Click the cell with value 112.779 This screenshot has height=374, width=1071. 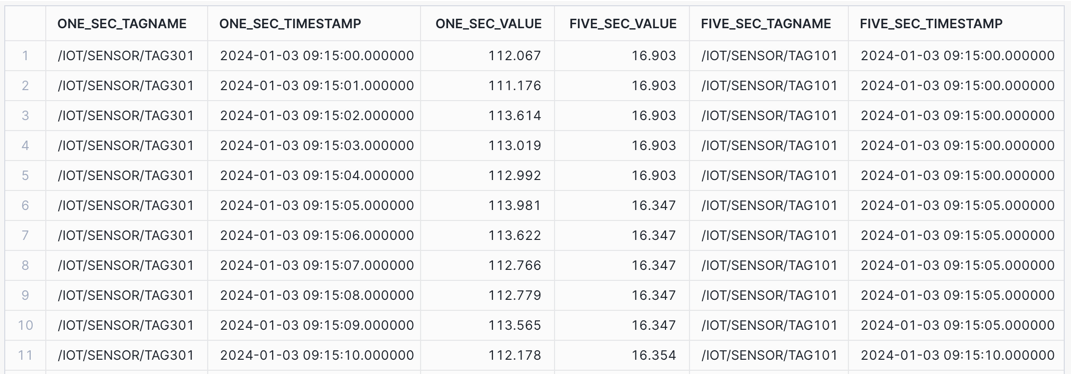pos(487,296)
